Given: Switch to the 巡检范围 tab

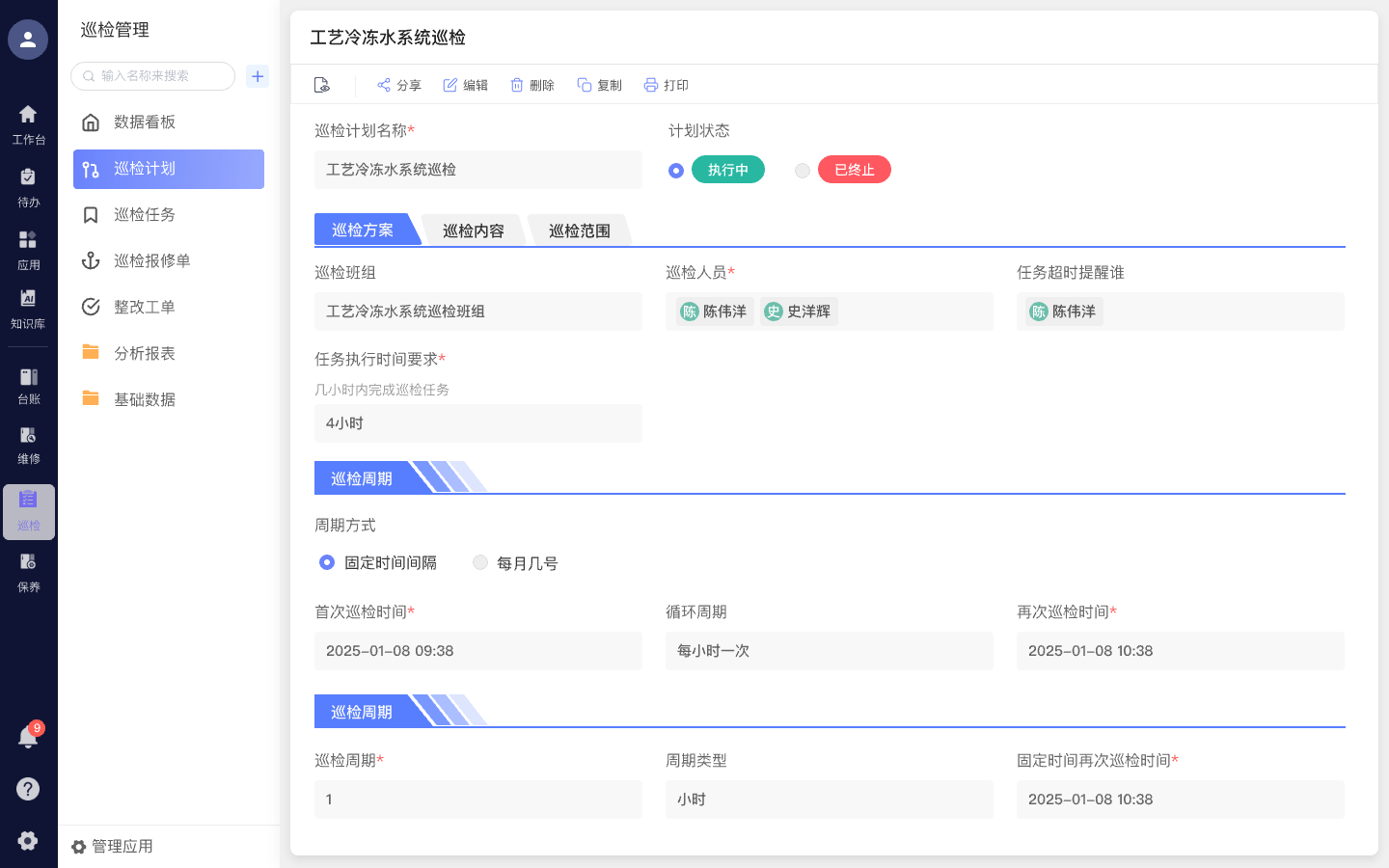Looking at the screenshot, I should point(580,230).
